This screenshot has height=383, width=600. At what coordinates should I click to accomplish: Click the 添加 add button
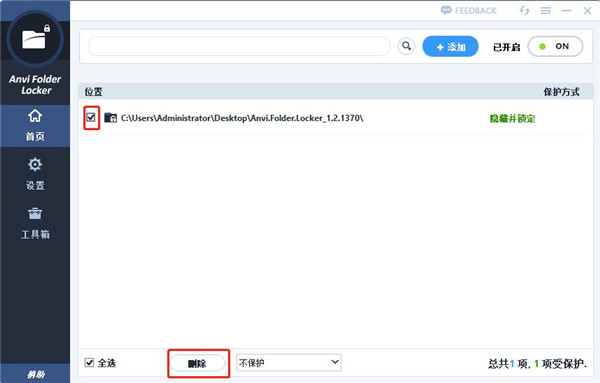[x=450, y=47]
